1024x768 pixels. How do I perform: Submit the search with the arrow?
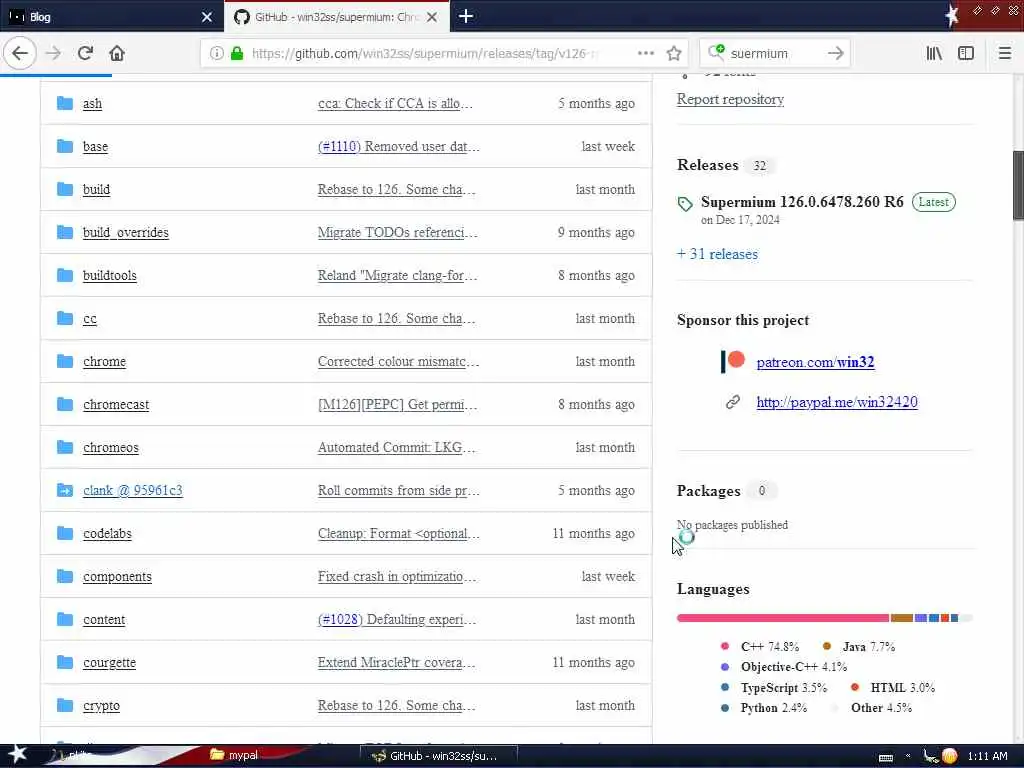[x=835, y=53]
